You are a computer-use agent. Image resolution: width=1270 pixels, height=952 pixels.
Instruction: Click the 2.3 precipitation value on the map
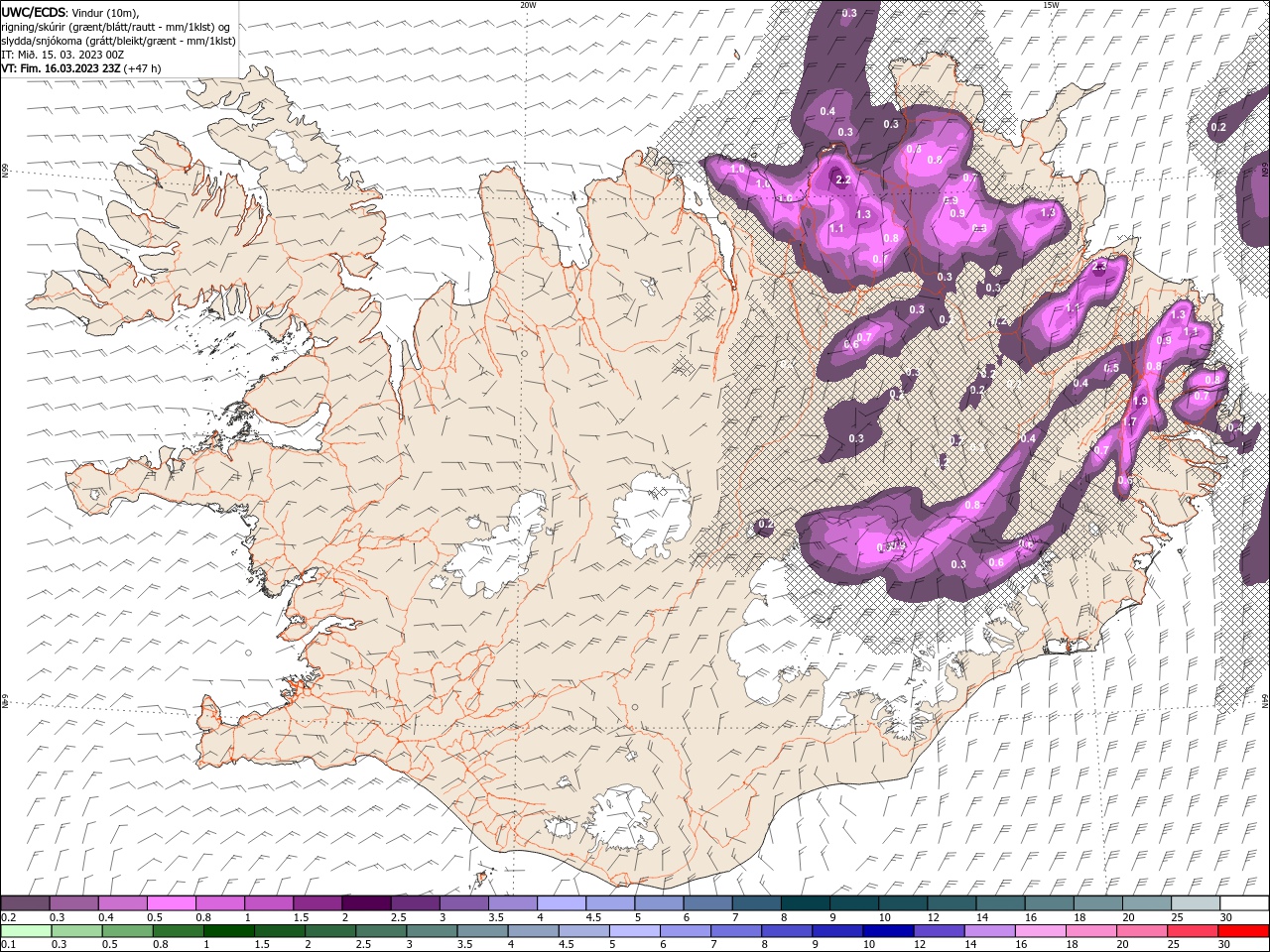[1098, 268]
